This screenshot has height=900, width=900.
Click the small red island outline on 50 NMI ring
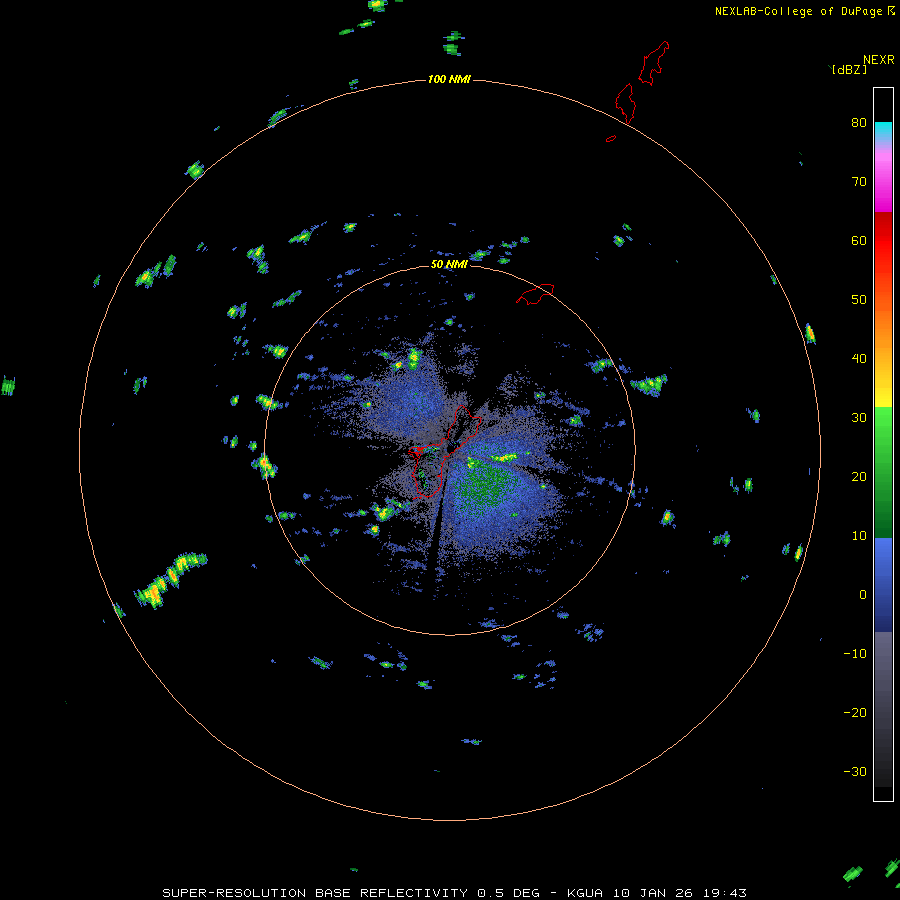[x=535, y=293]
